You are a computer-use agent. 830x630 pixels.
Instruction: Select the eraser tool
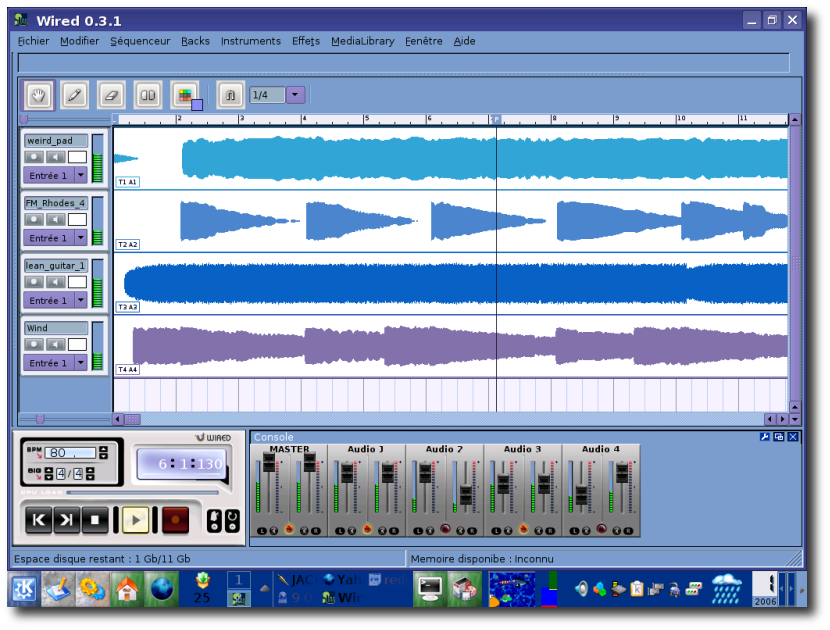(x=111, y=95)
